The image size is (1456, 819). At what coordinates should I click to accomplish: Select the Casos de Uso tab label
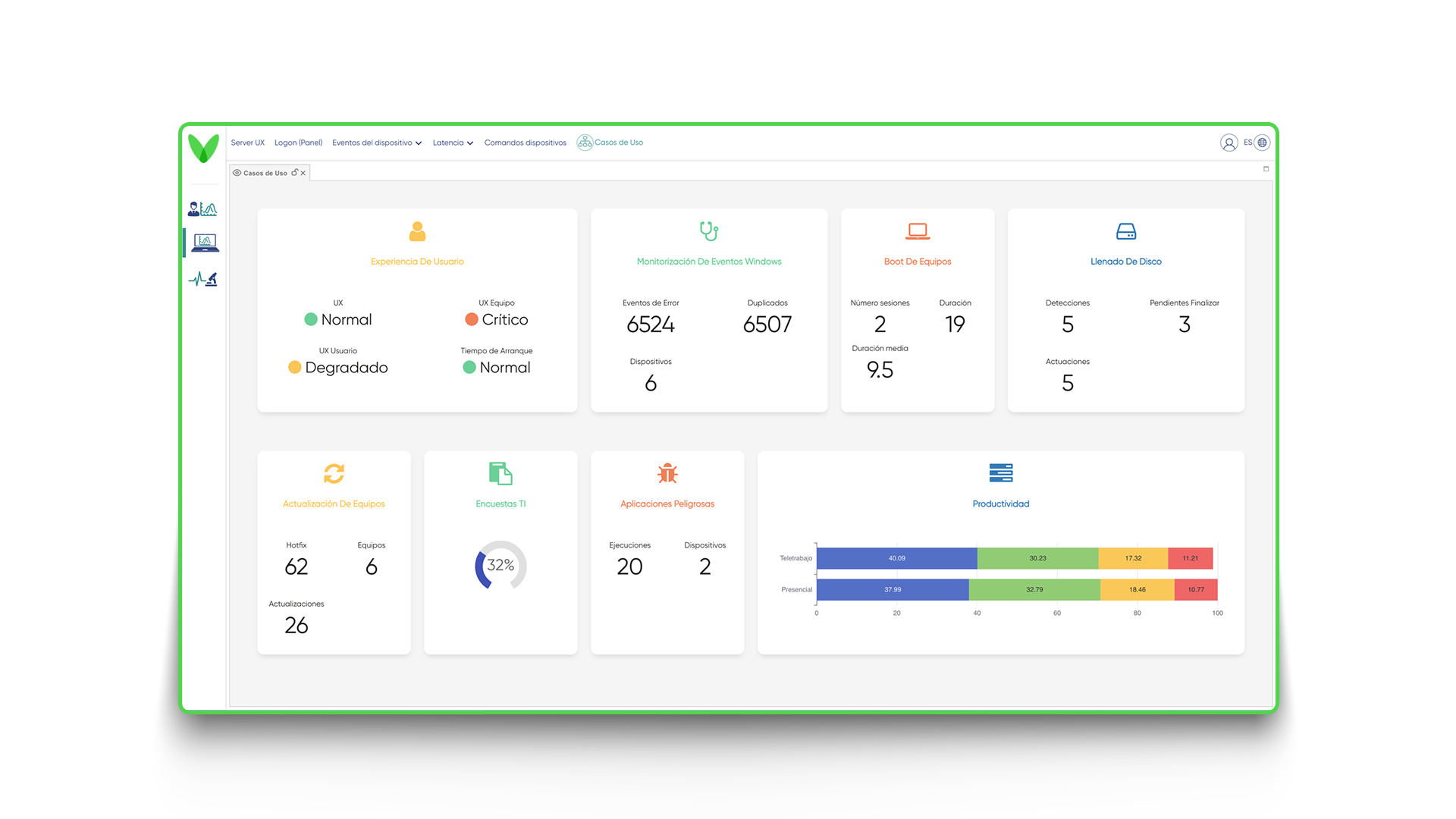tap(265, 173)
